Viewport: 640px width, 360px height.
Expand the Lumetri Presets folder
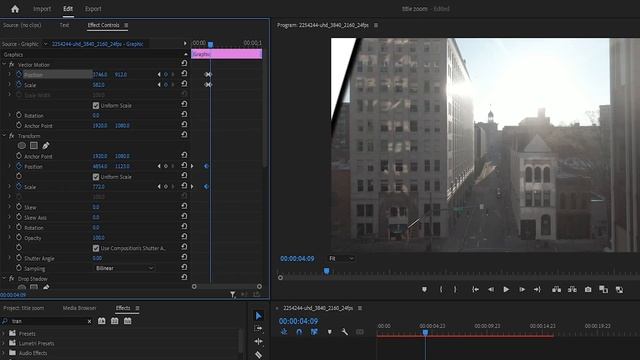coord(4,343)
